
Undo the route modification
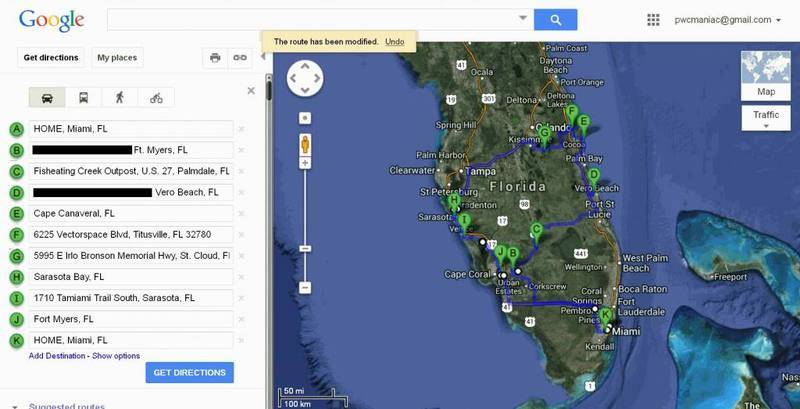pos(394,41)
